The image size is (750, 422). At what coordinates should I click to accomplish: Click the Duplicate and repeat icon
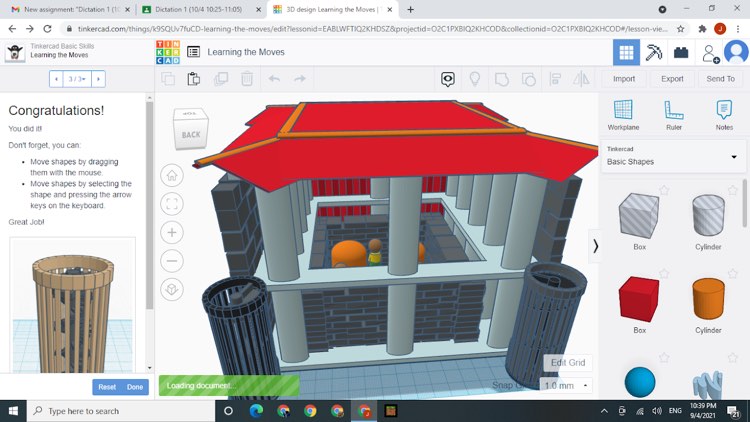tap(221, 78)
